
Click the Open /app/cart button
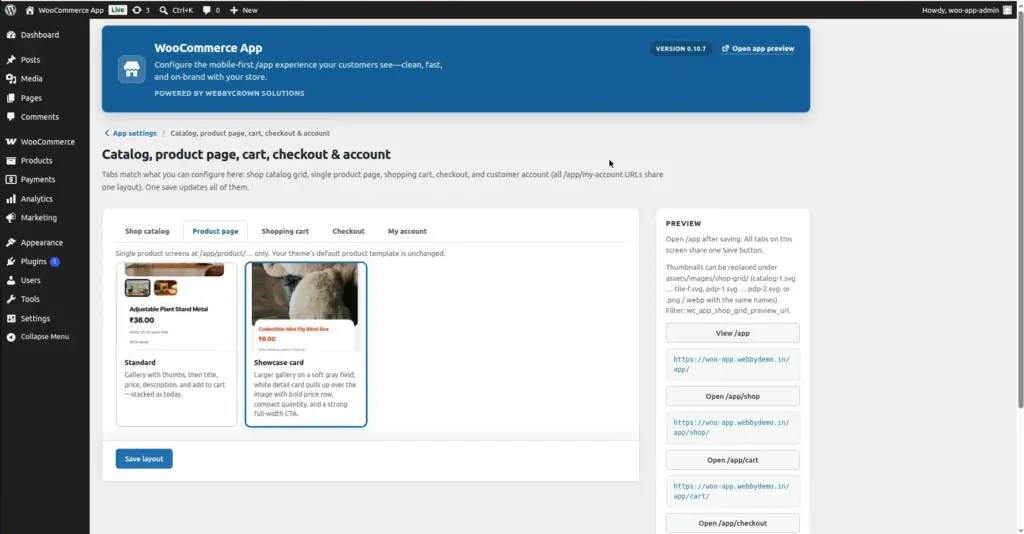tap(732, 460)
